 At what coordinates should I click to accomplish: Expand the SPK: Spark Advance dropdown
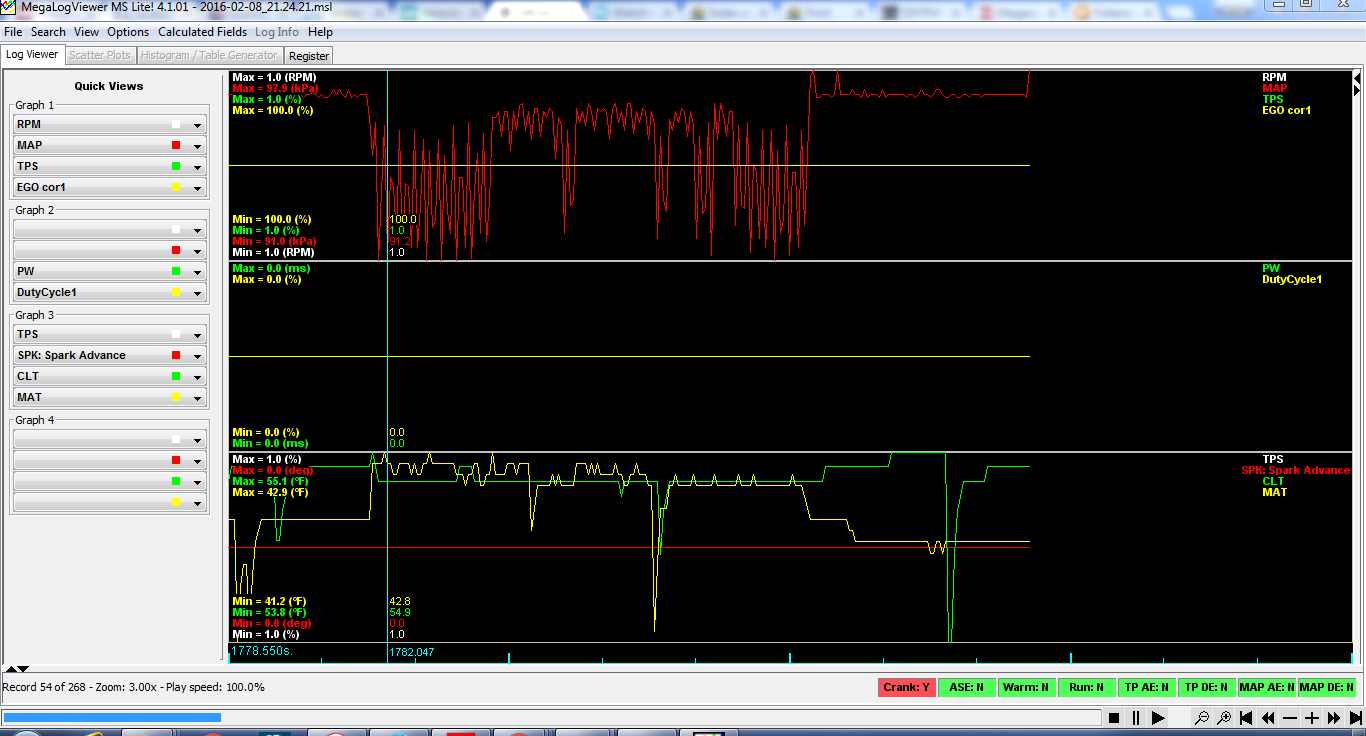(197, 356)
